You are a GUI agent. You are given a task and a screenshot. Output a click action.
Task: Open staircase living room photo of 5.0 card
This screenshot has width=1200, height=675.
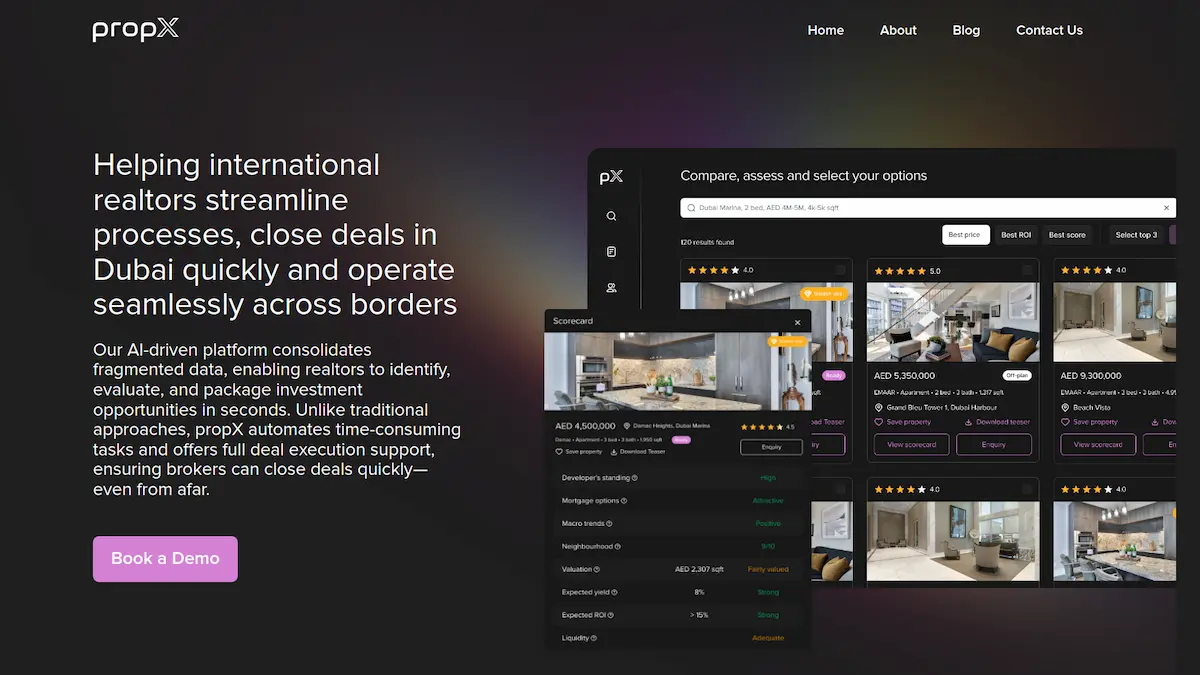click(953, 322)
